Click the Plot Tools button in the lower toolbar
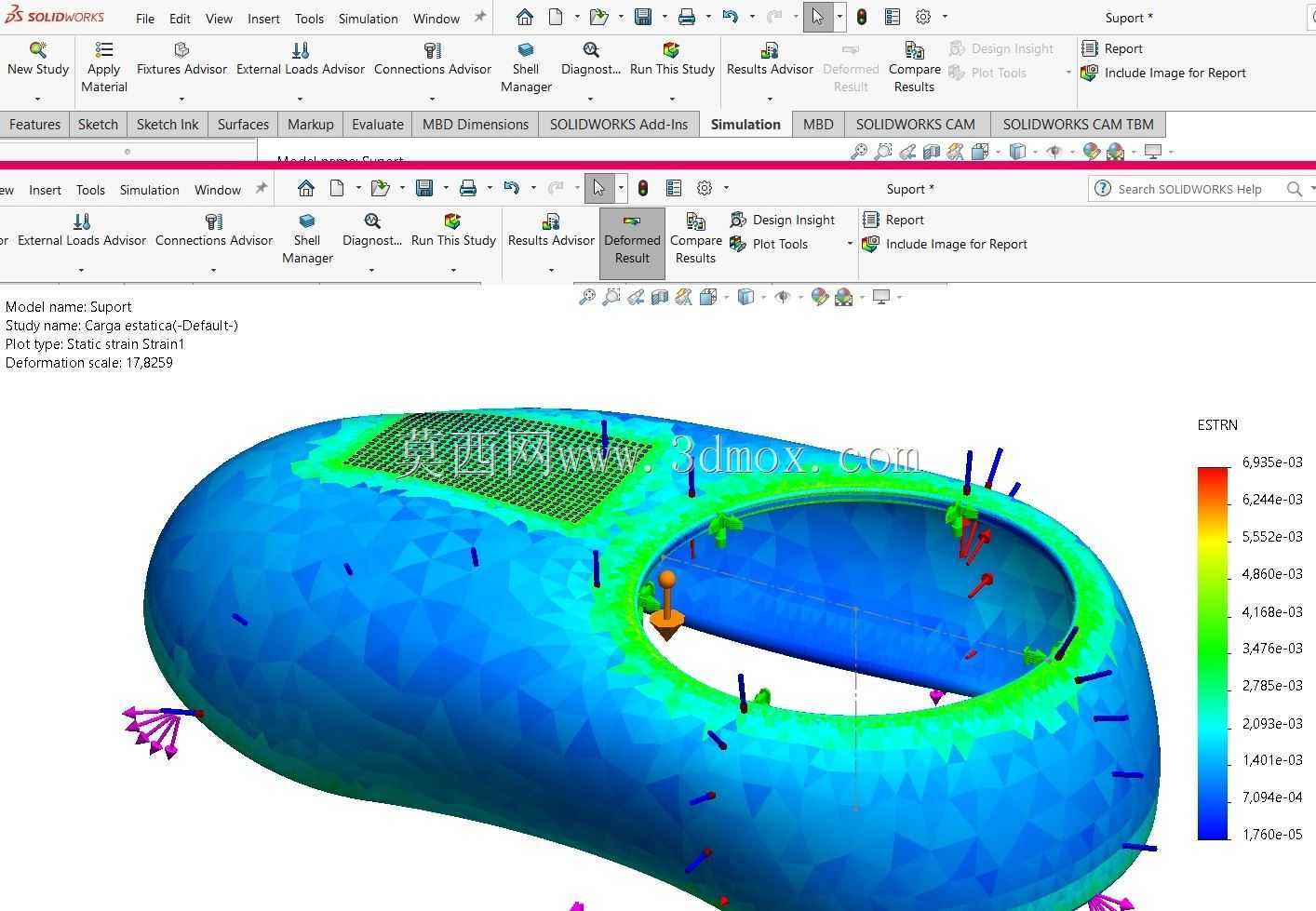Screen dimensions: 1316x911 770,244
